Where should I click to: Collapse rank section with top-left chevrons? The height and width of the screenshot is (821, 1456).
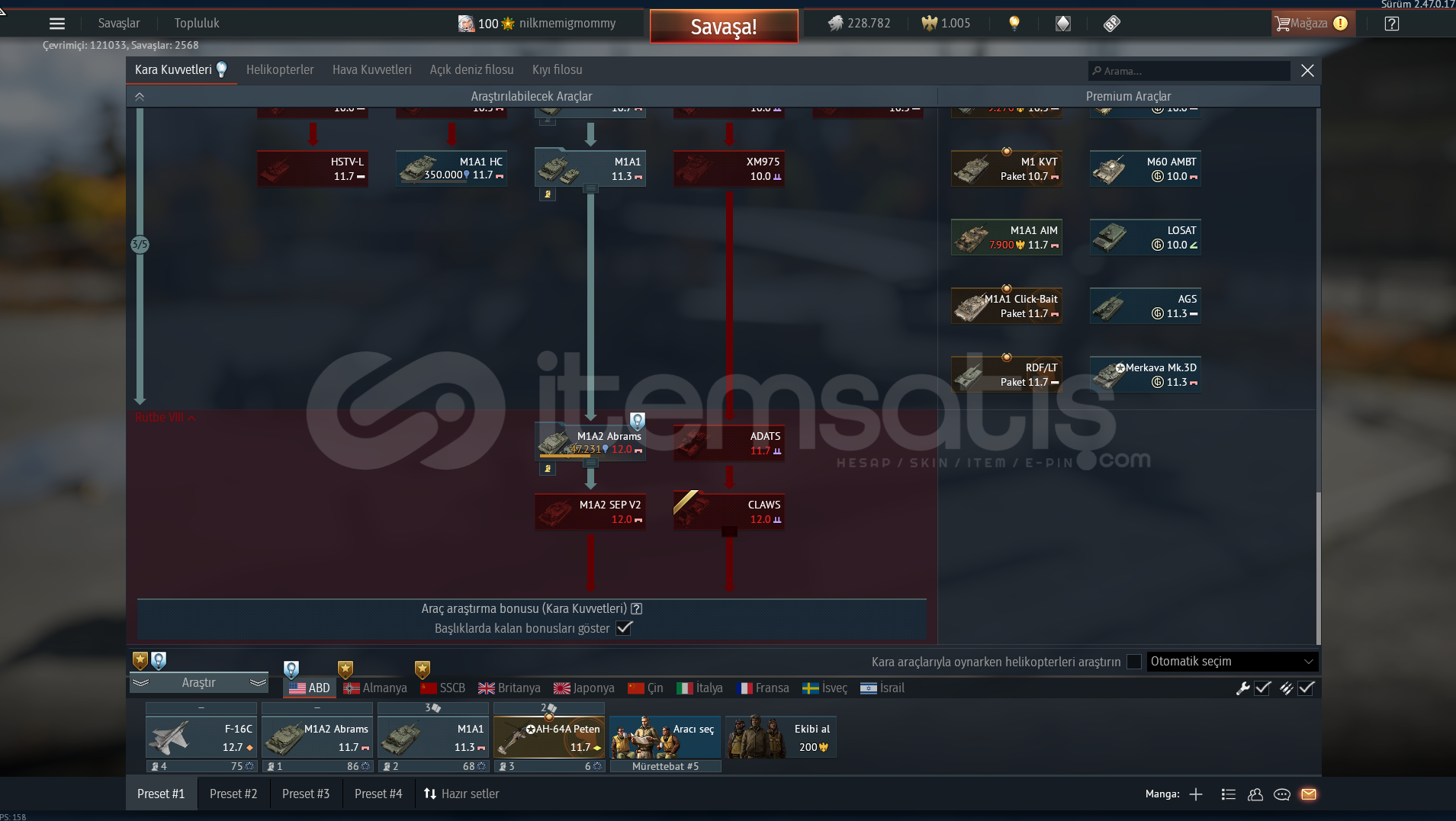coord(140,97)
